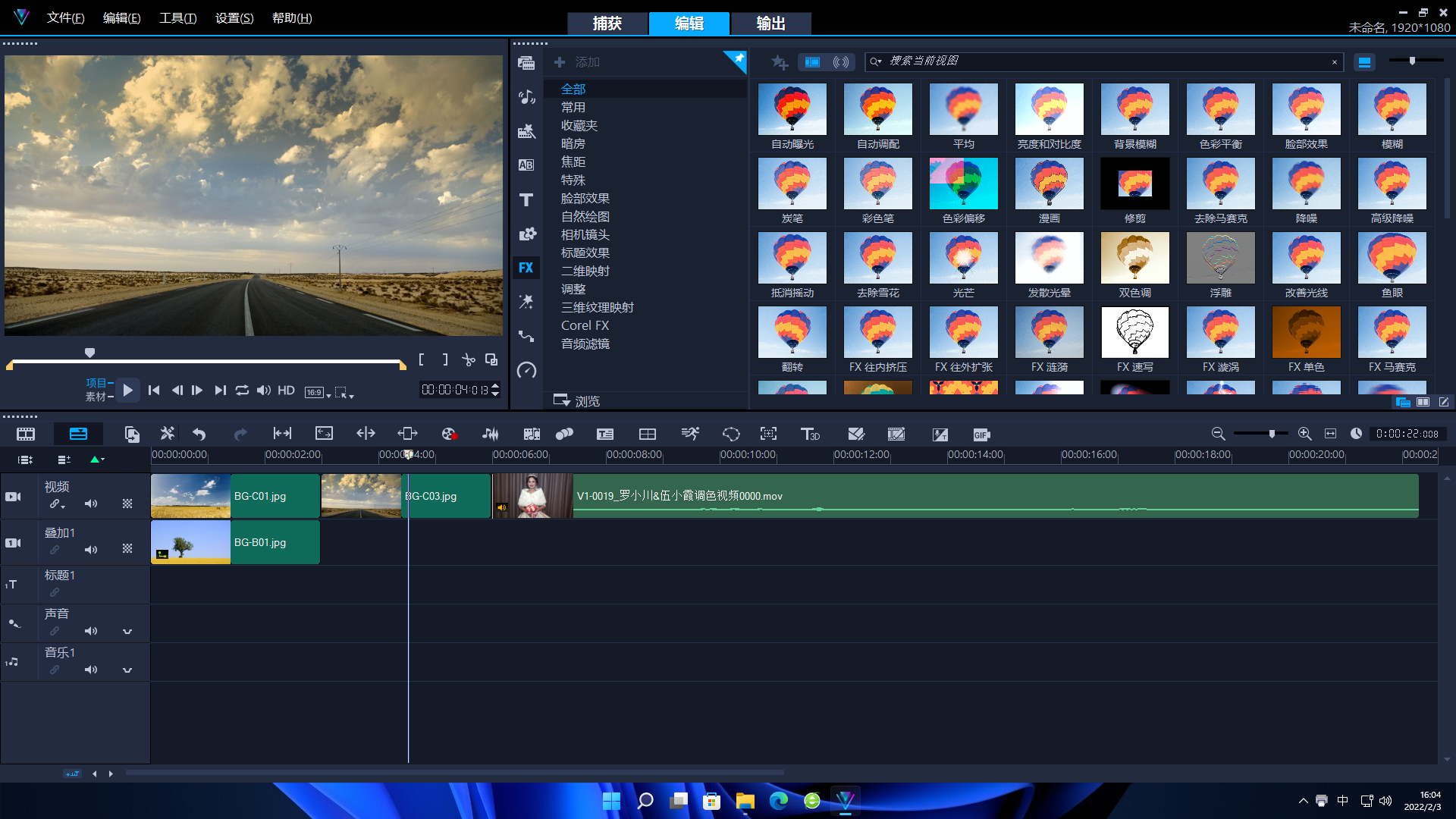Open the 3D Title Editor icon
This screenshot has height=819, width=1456.
click(810, 435)
